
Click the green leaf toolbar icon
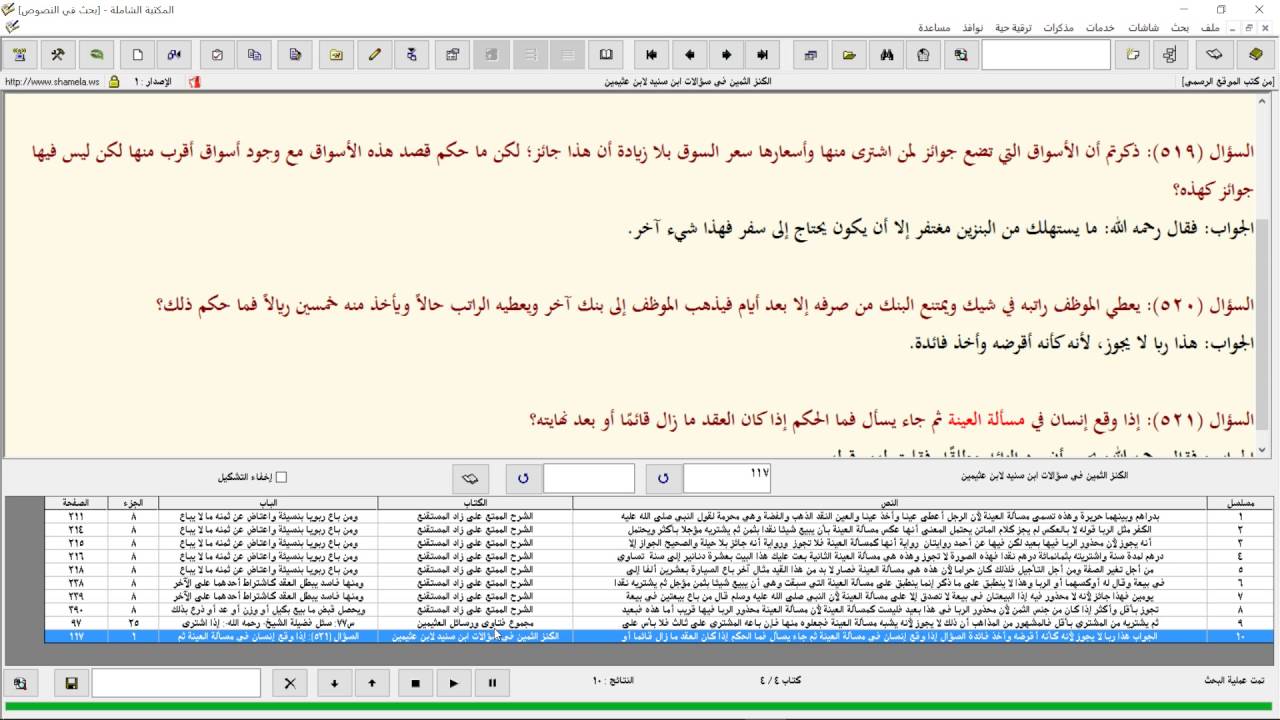(97, 55)
